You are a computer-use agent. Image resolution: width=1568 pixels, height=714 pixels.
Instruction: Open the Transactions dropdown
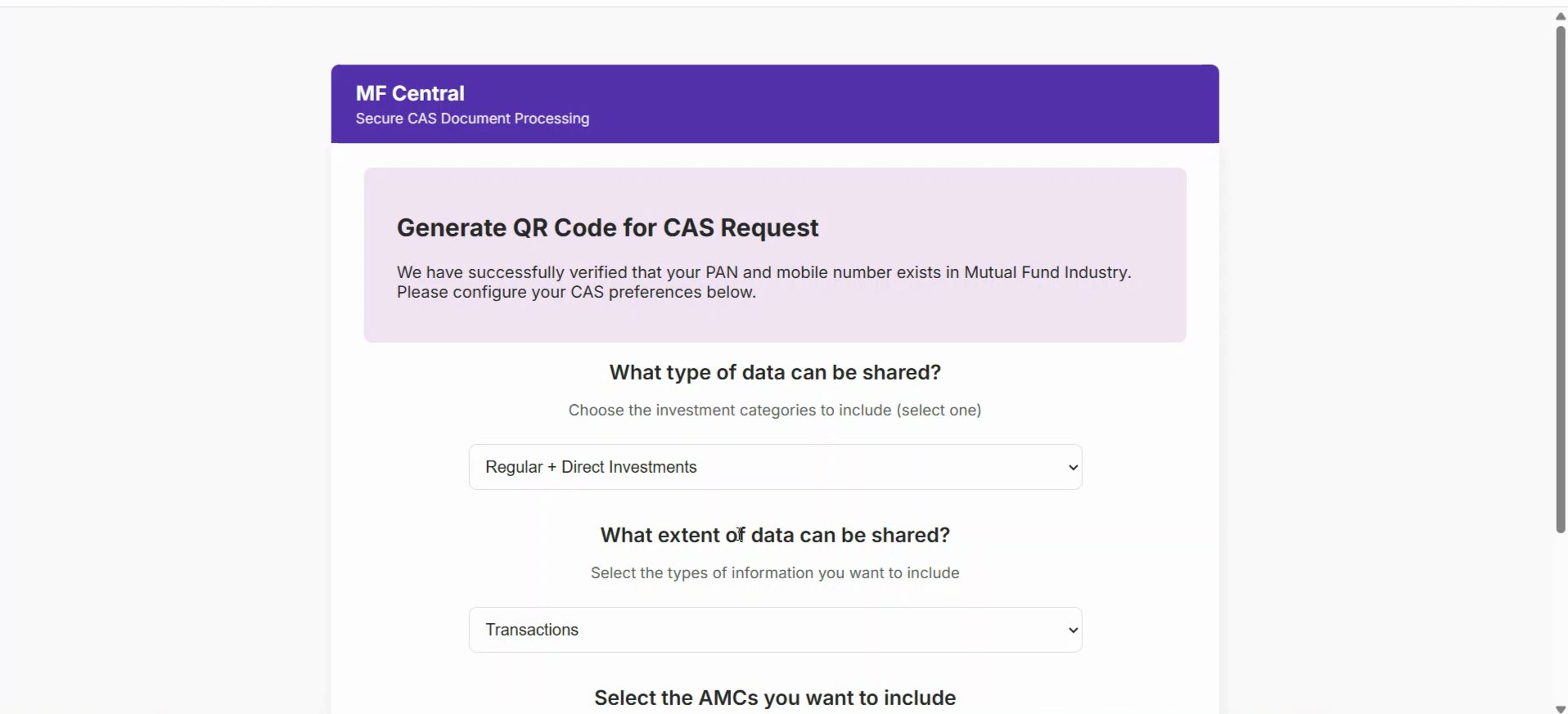774,630
